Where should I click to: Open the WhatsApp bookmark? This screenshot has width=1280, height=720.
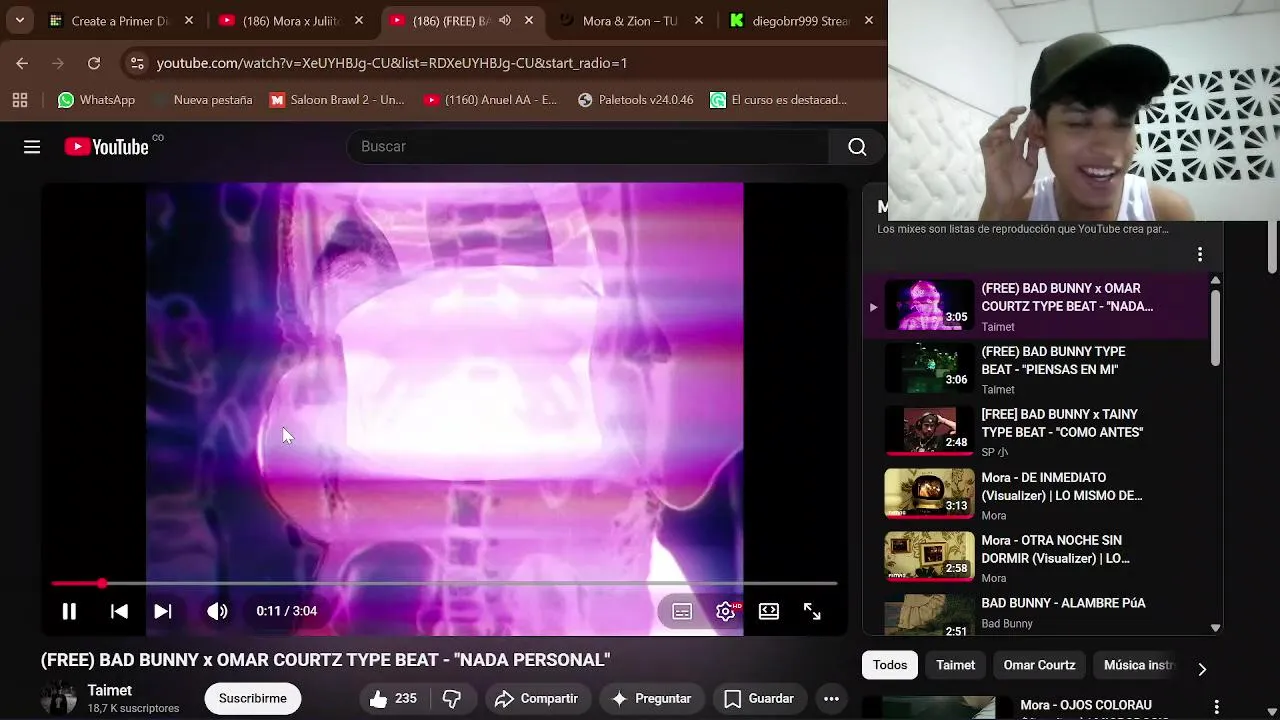pyautogui.click(x=97, y=100)
